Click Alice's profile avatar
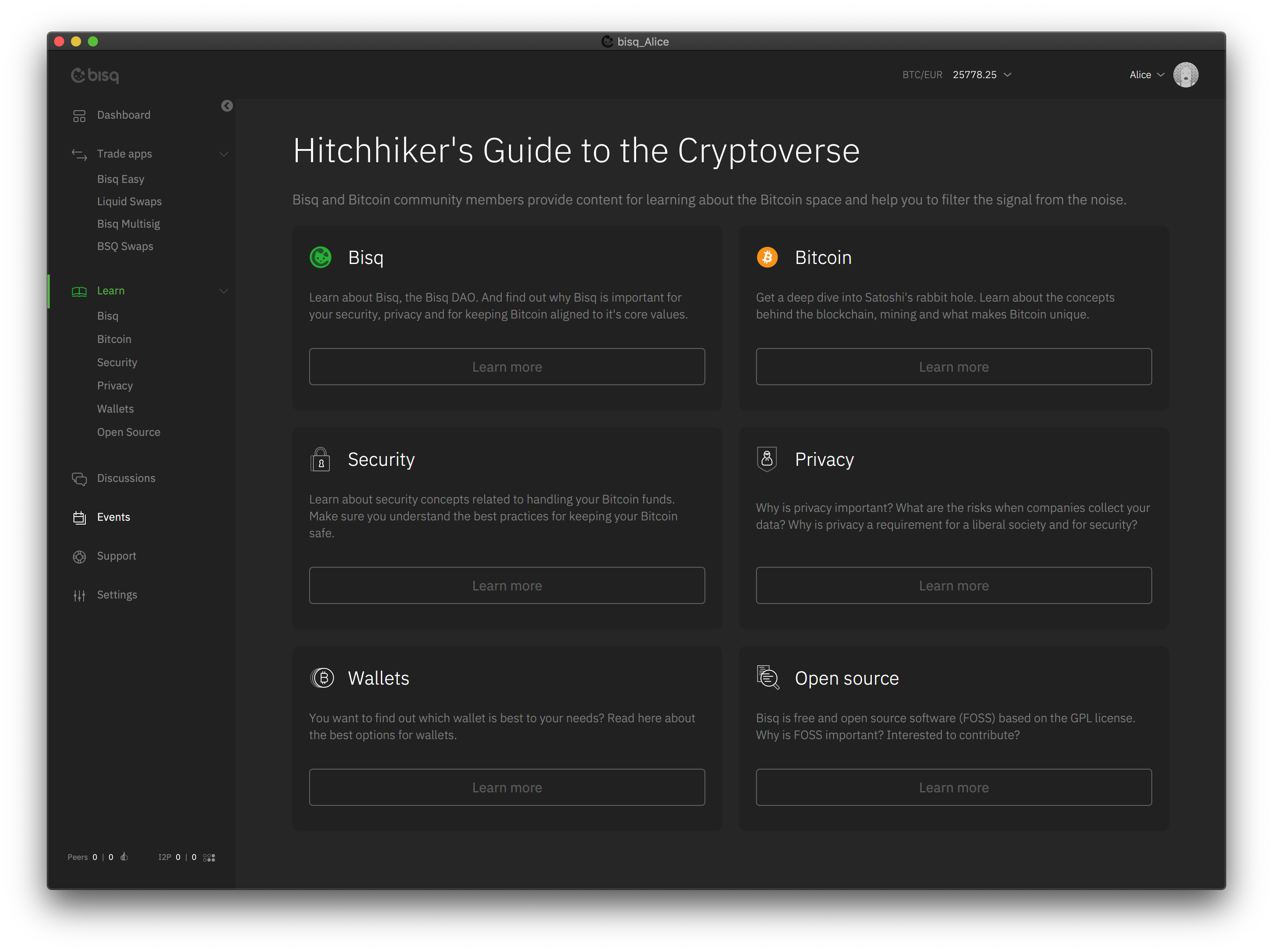Screen dimensions: 1273x952 [x=1186, y=75]
